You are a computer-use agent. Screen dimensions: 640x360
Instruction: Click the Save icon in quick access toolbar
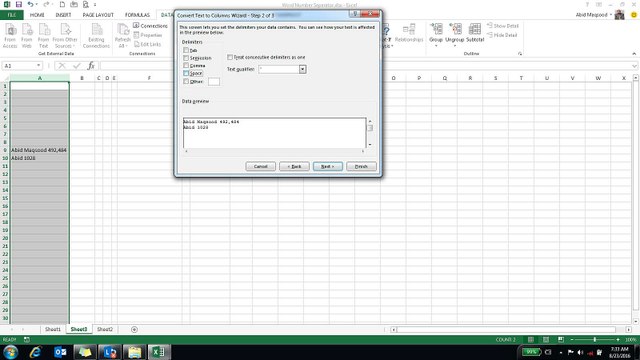19,4
